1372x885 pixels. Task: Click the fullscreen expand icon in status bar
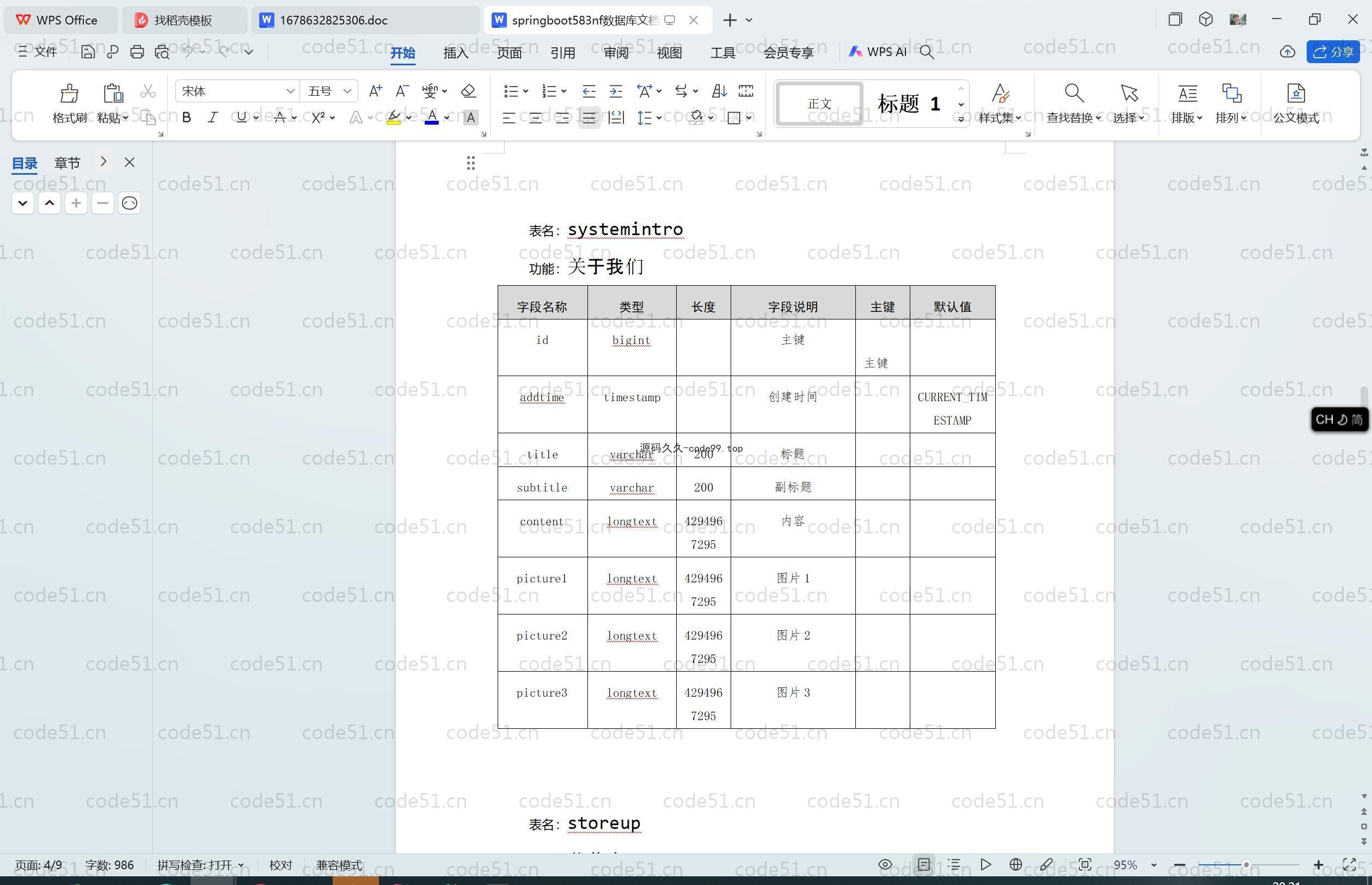1349,864
